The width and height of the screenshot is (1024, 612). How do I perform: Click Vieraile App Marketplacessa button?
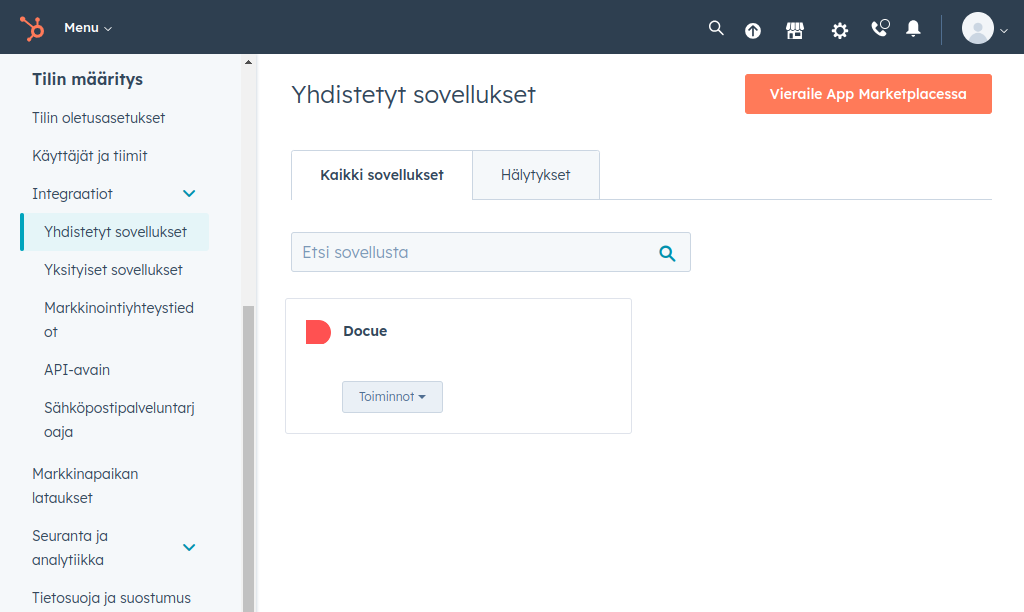tap(868, 94)
